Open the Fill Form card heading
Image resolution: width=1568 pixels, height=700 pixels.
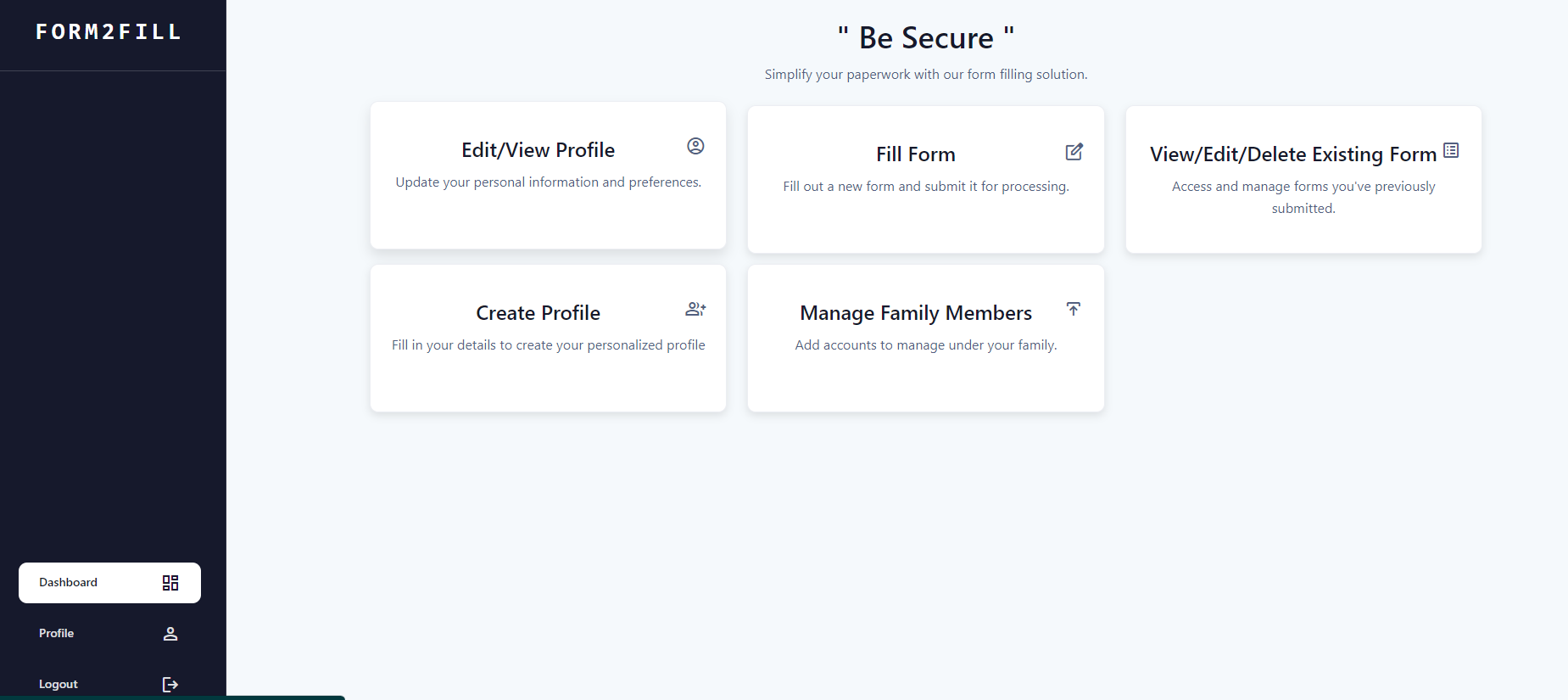click(x=915, y=154)
